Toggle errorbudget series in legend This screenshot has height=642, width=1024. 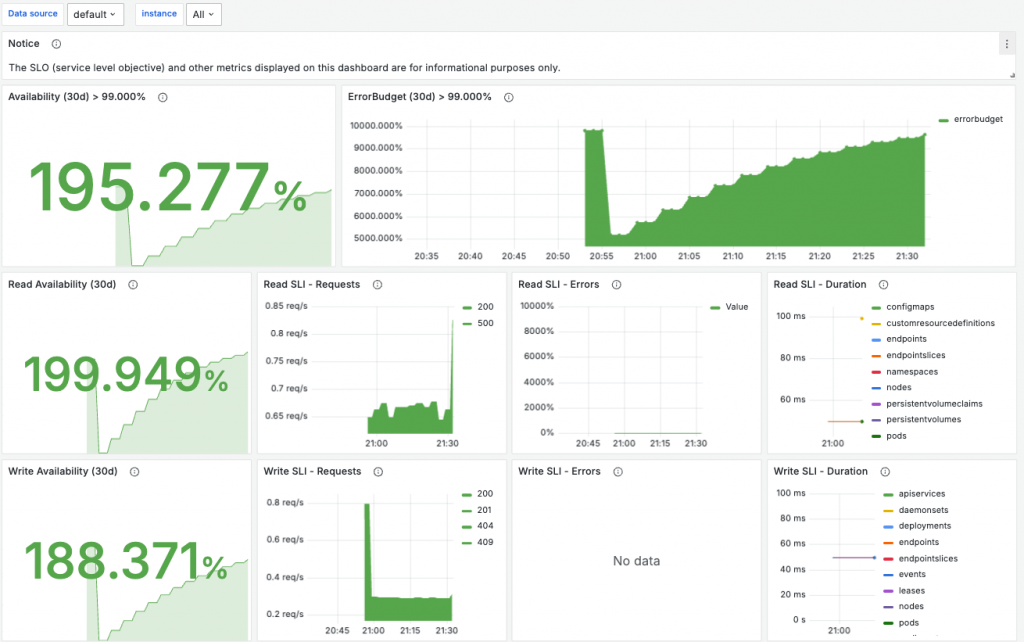[x=978, y=120]
